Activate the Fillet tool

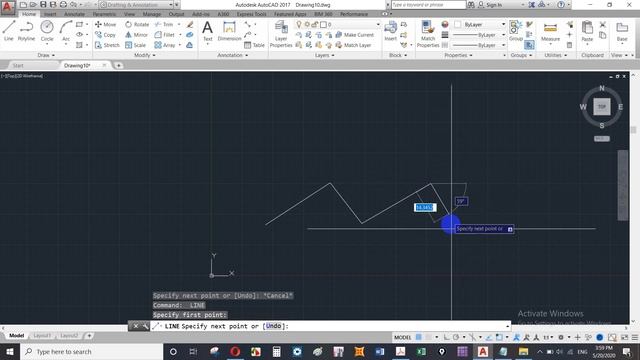click(x=165, y=35)
